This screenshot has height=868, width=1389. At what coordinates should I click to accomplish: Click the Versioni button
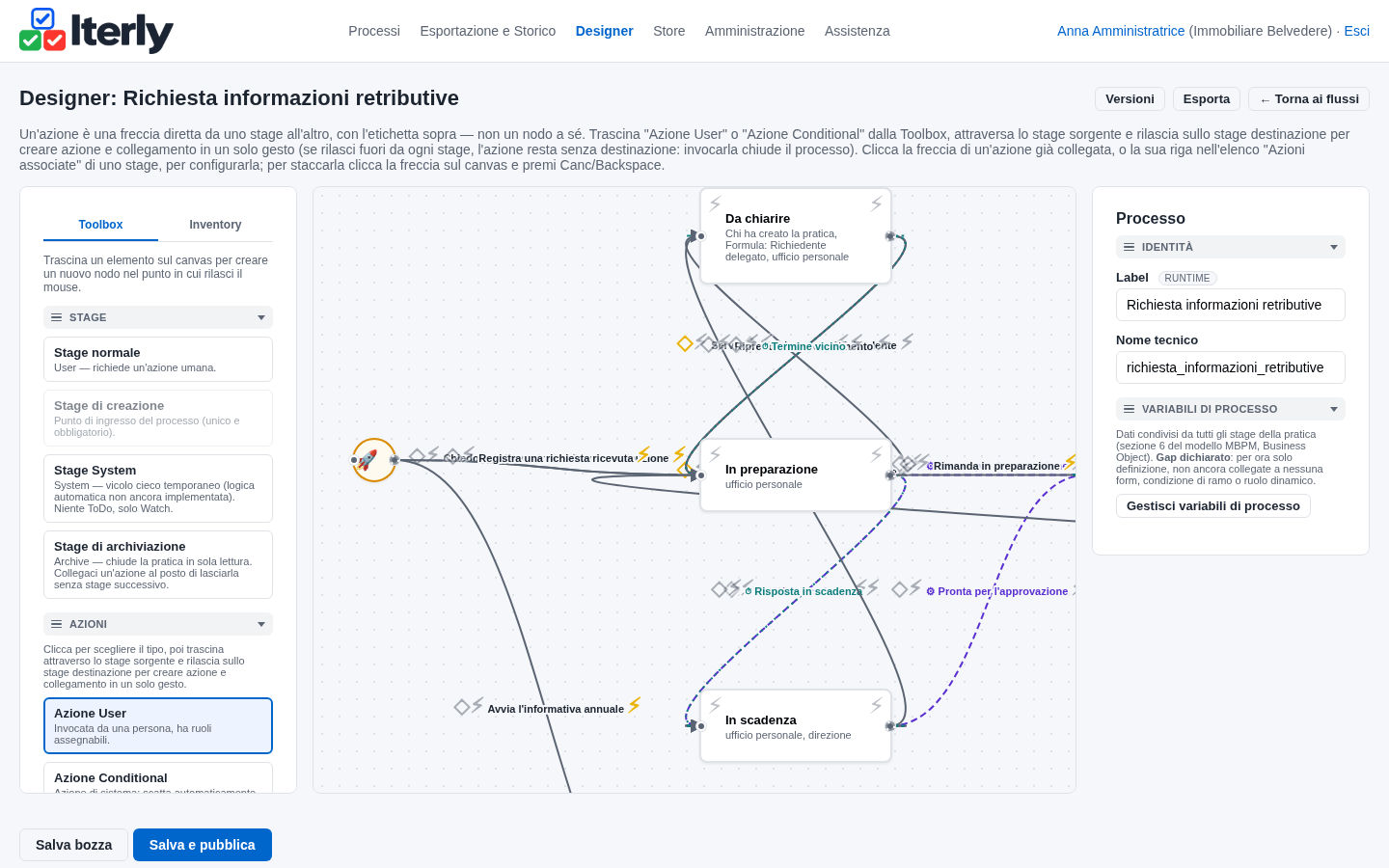(1130, 99)
